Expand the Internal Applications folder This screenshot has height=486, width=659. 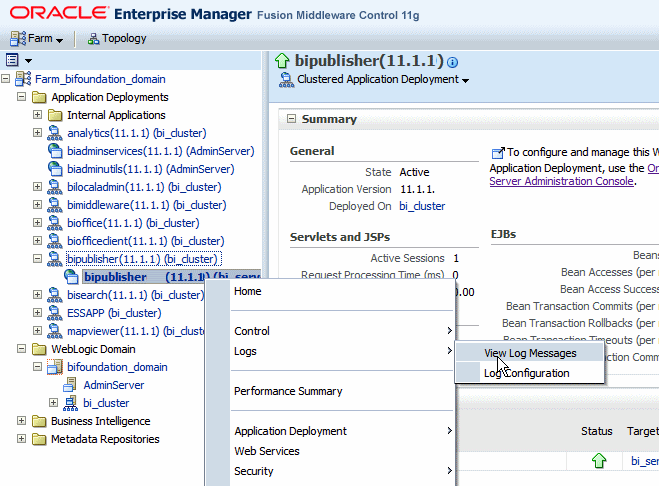coord(37,115)
